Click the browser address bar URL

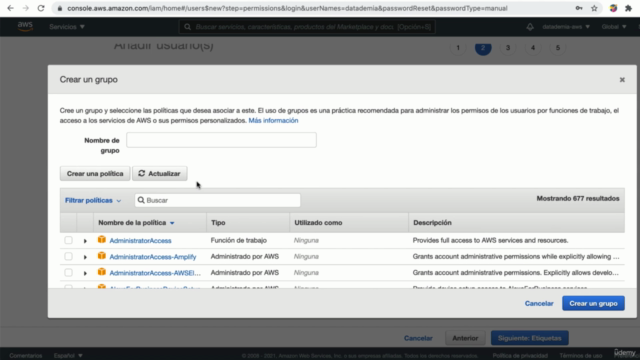tap(287, 8)
